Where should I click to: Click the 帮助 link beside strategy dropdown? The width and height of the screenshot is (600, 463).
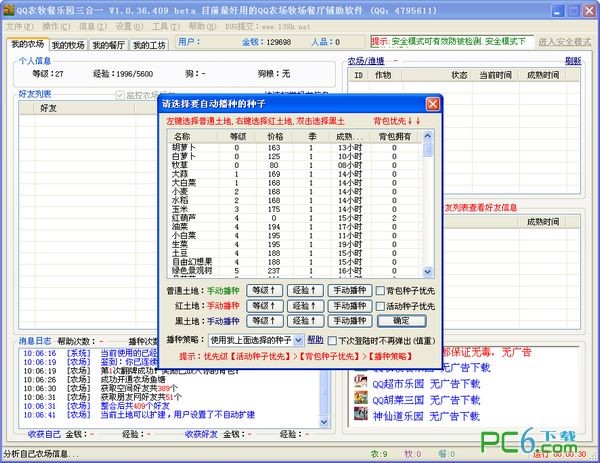tap(315, 340)
